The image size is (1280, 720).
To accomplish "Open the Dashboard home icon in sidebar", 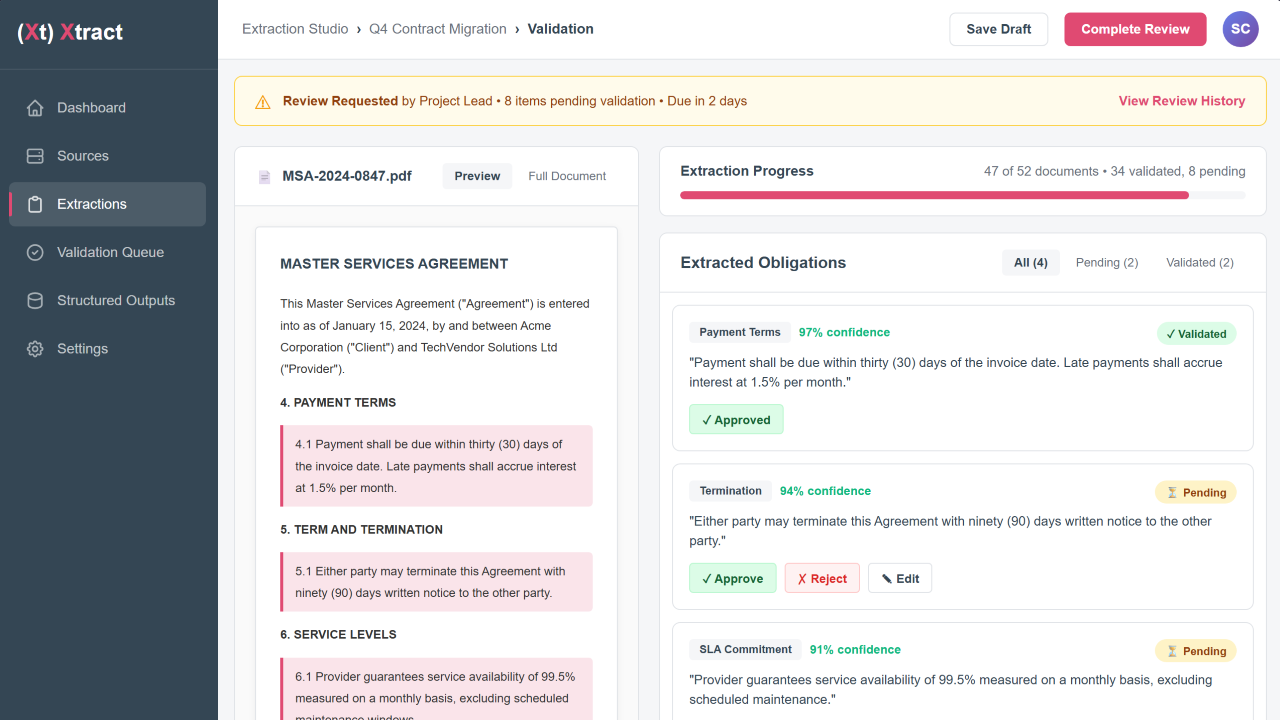I will click(x=35, y=108).
